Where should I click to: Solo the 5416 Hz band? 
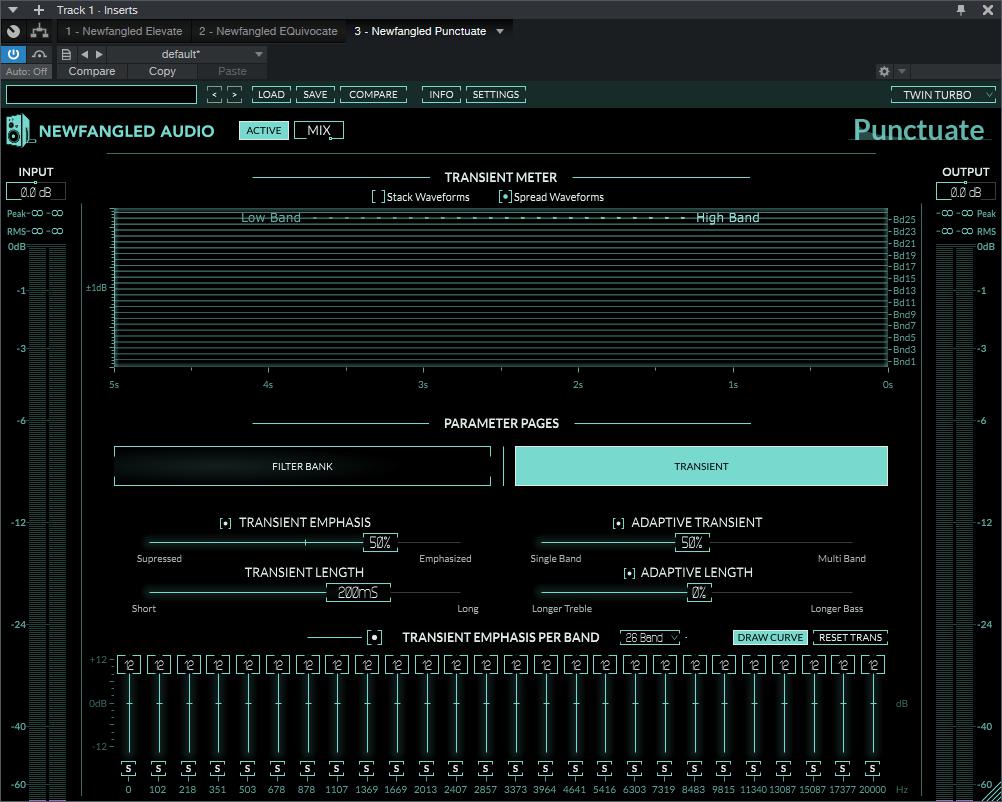click(x=605, y=768)
